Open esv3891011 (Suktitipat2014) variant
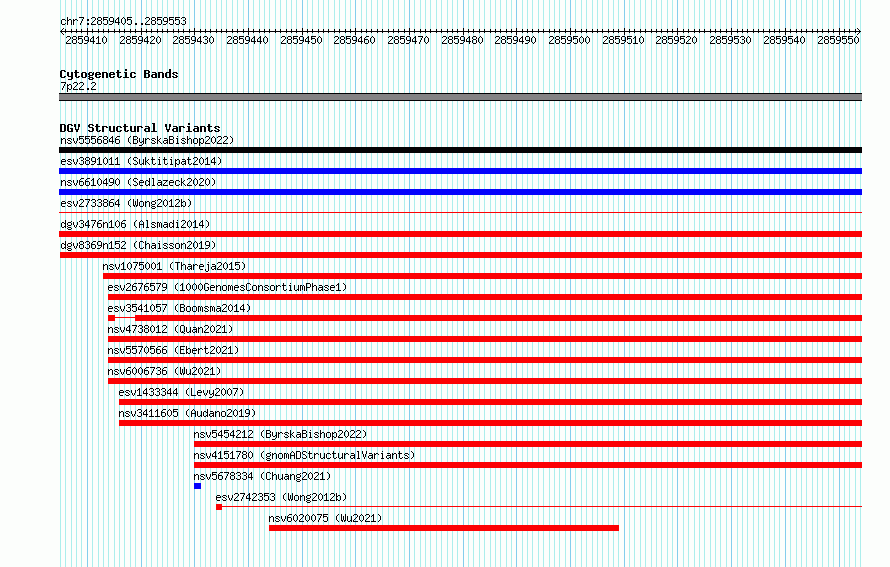The height and width of the screenshot is (567, 890). coord(141,161)
